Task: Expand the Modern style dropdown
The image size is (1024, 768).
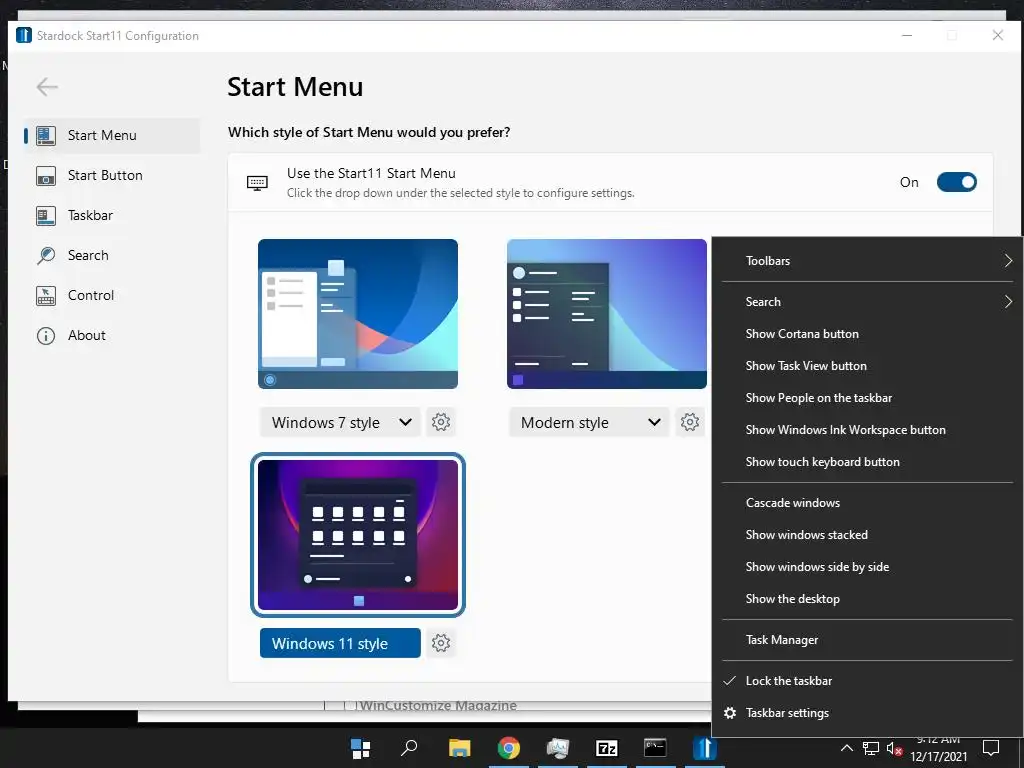Action: 589,423
